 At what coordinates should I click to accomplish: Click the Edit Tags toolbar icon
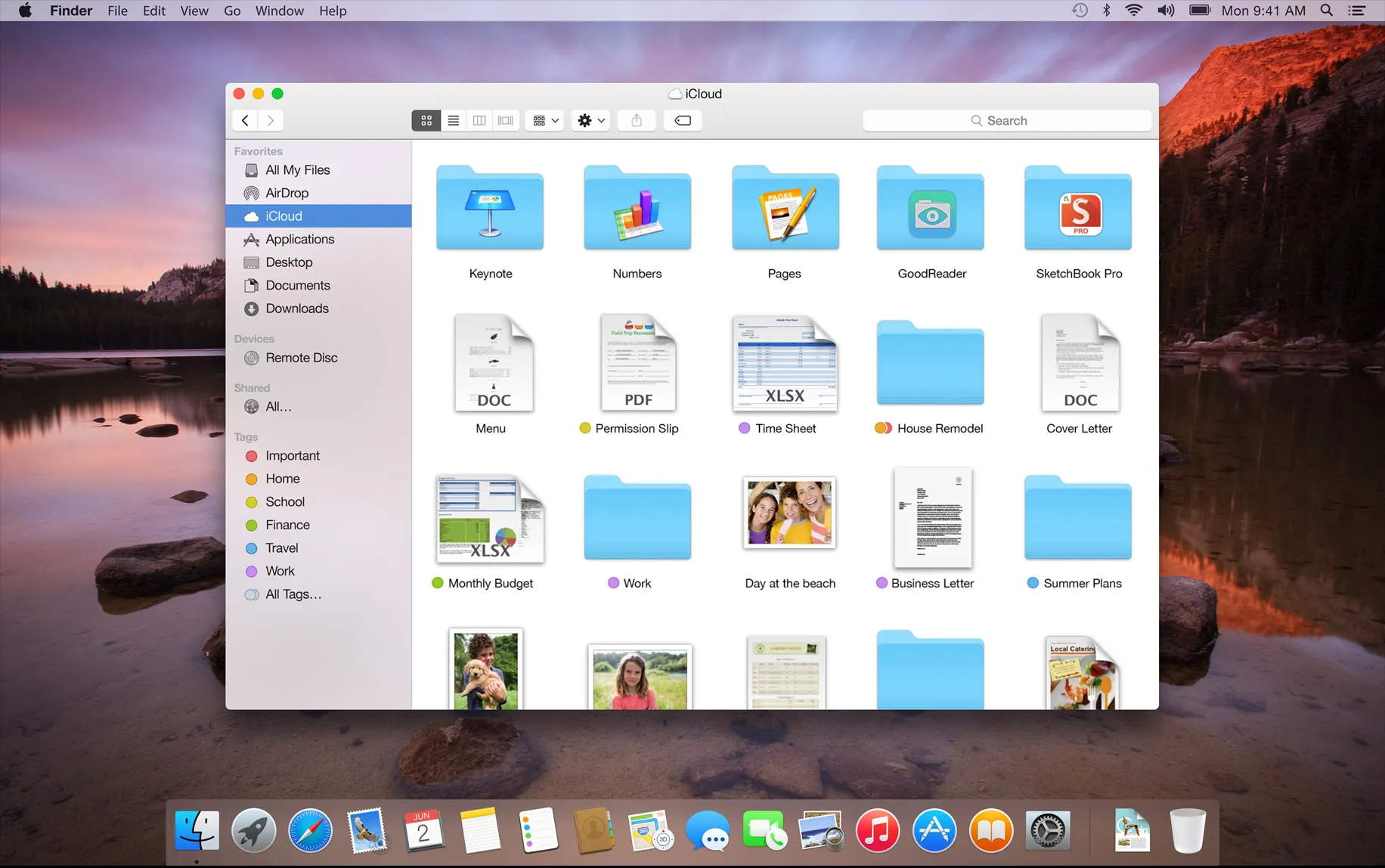[682, 120]
